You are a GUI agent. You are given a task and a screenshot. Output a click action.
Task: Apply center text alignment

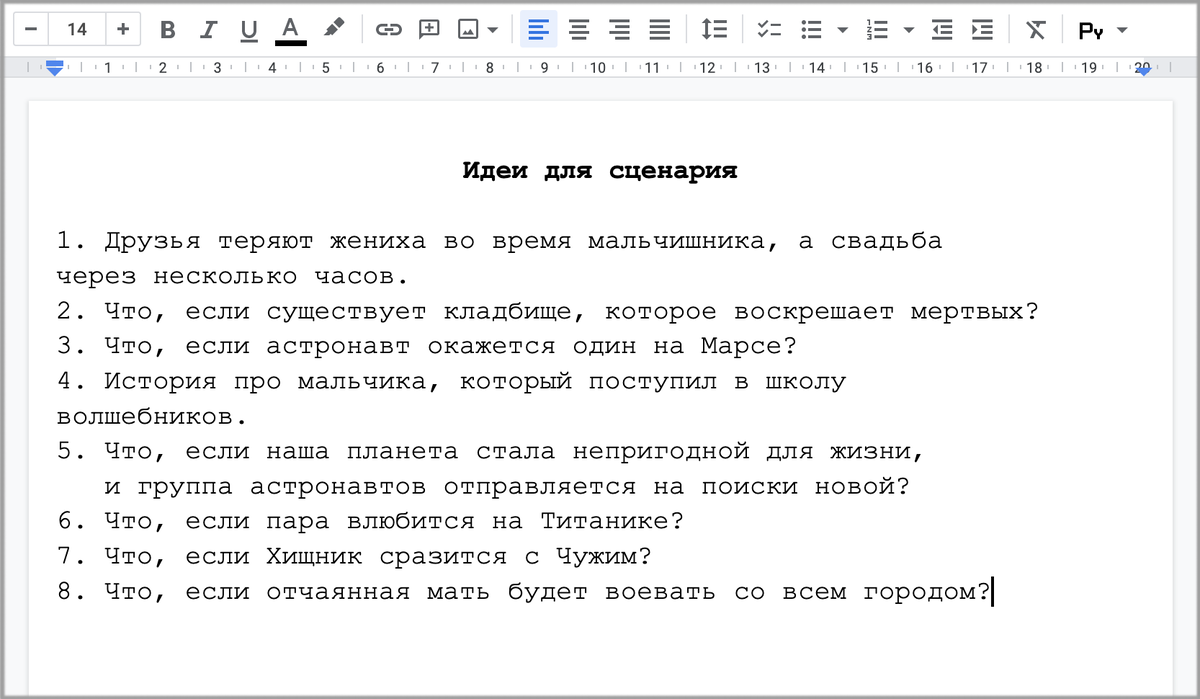pos(579,30)
